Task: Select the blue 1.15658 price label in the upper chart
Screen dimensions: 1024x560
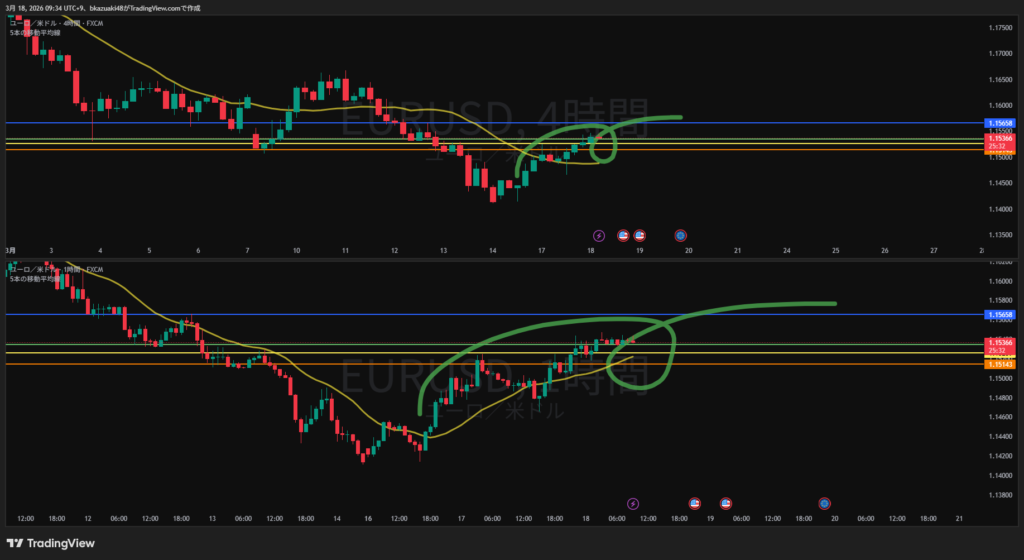Action: click(1000, 123)
